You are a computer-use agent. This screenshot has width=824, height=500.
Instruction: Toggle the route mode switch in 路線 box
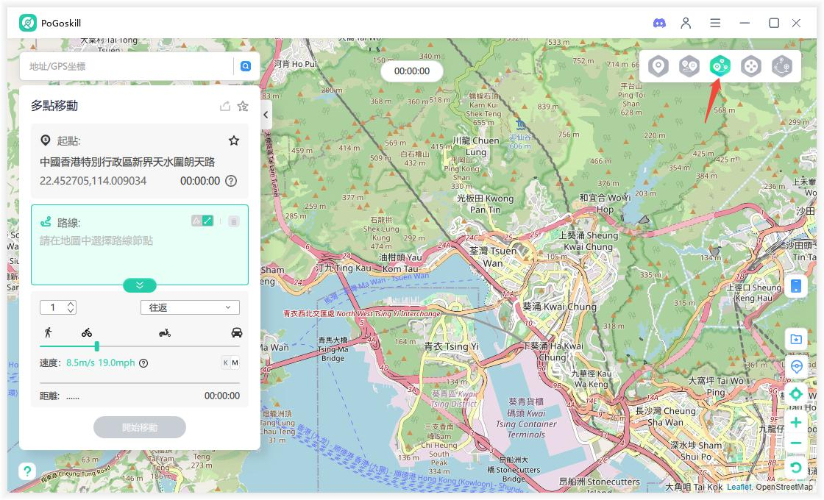[202, 221]
